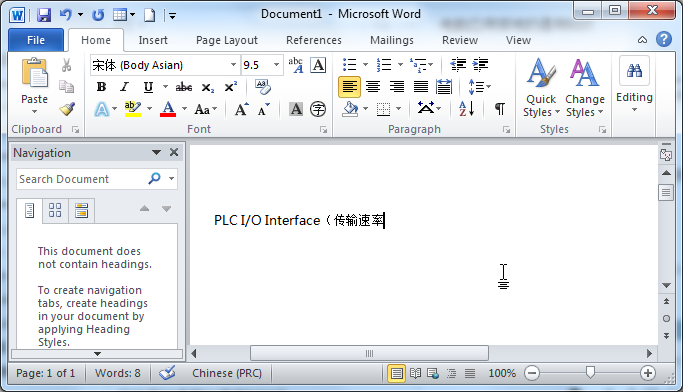
Task: Decrease paragraph indent
Action: point(458,64)
